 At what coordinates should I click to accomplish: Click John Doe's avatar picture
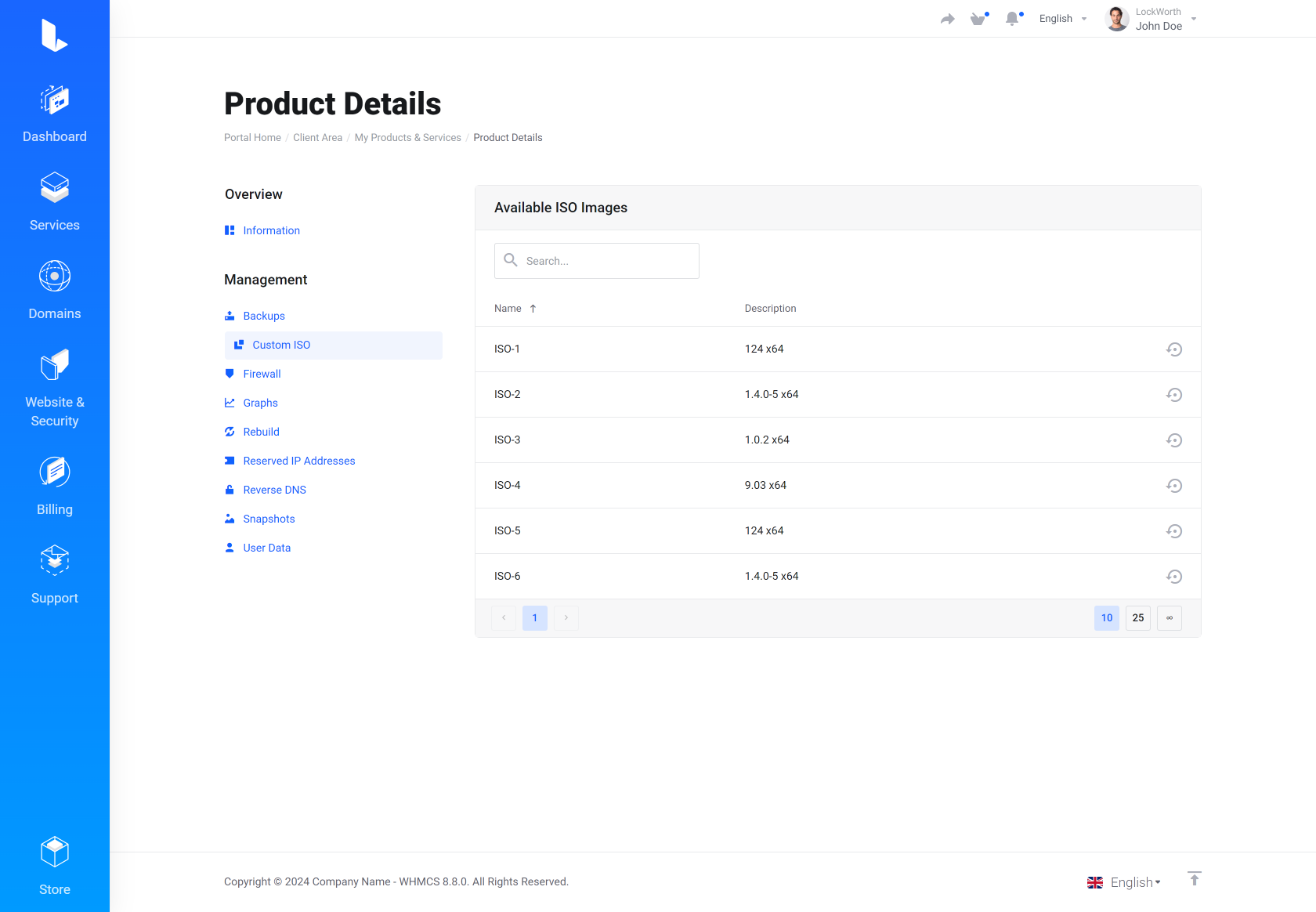tap(1117, 19)
